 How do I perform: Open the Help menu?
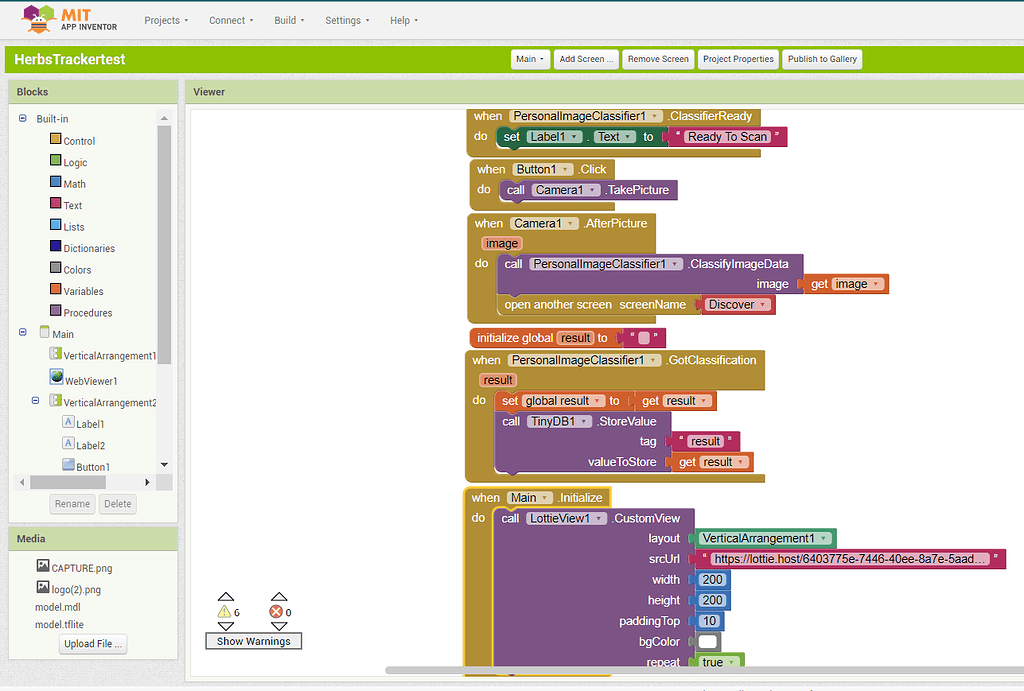(403, 19)
